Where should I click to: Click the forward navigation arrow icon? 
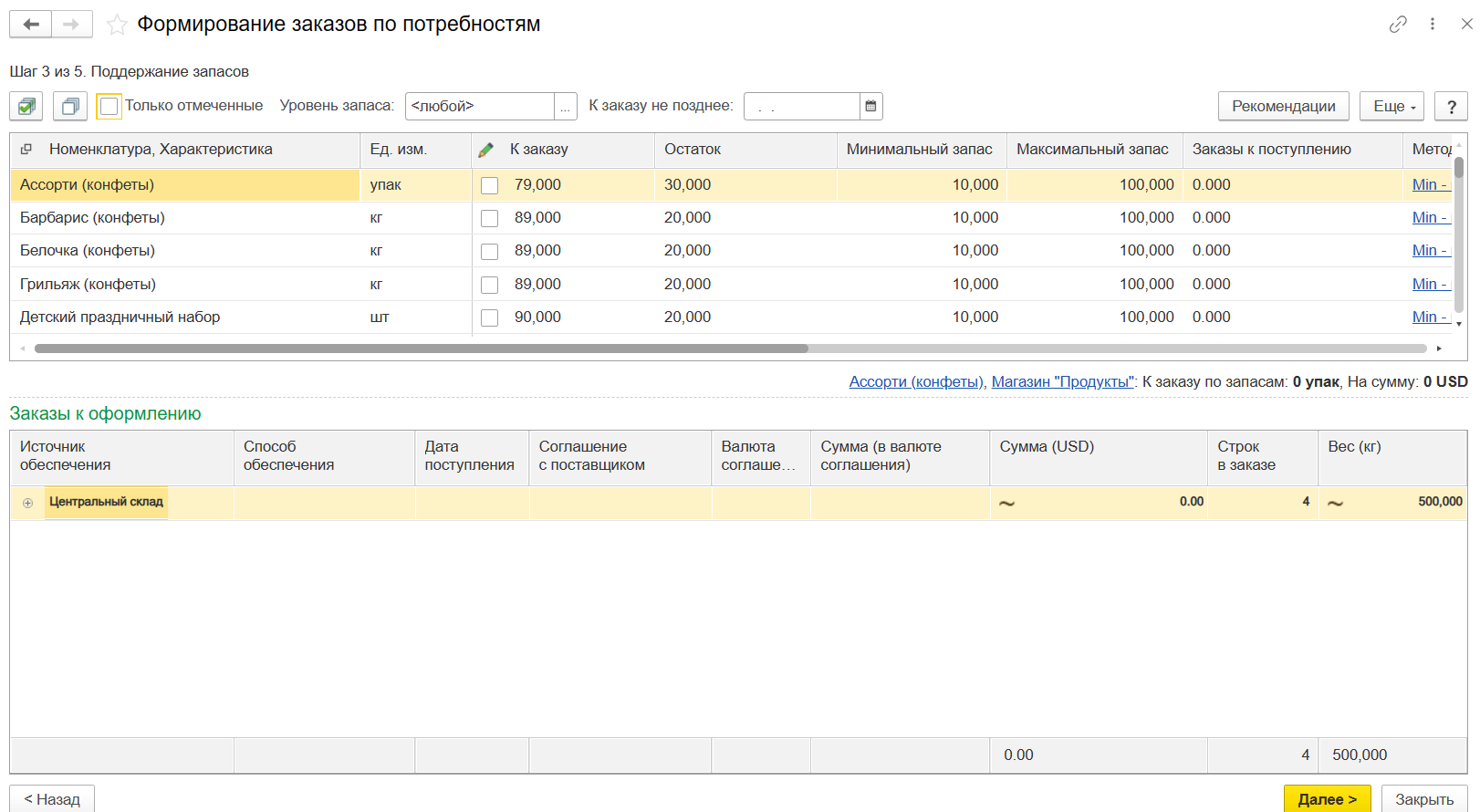click(71, 25)
